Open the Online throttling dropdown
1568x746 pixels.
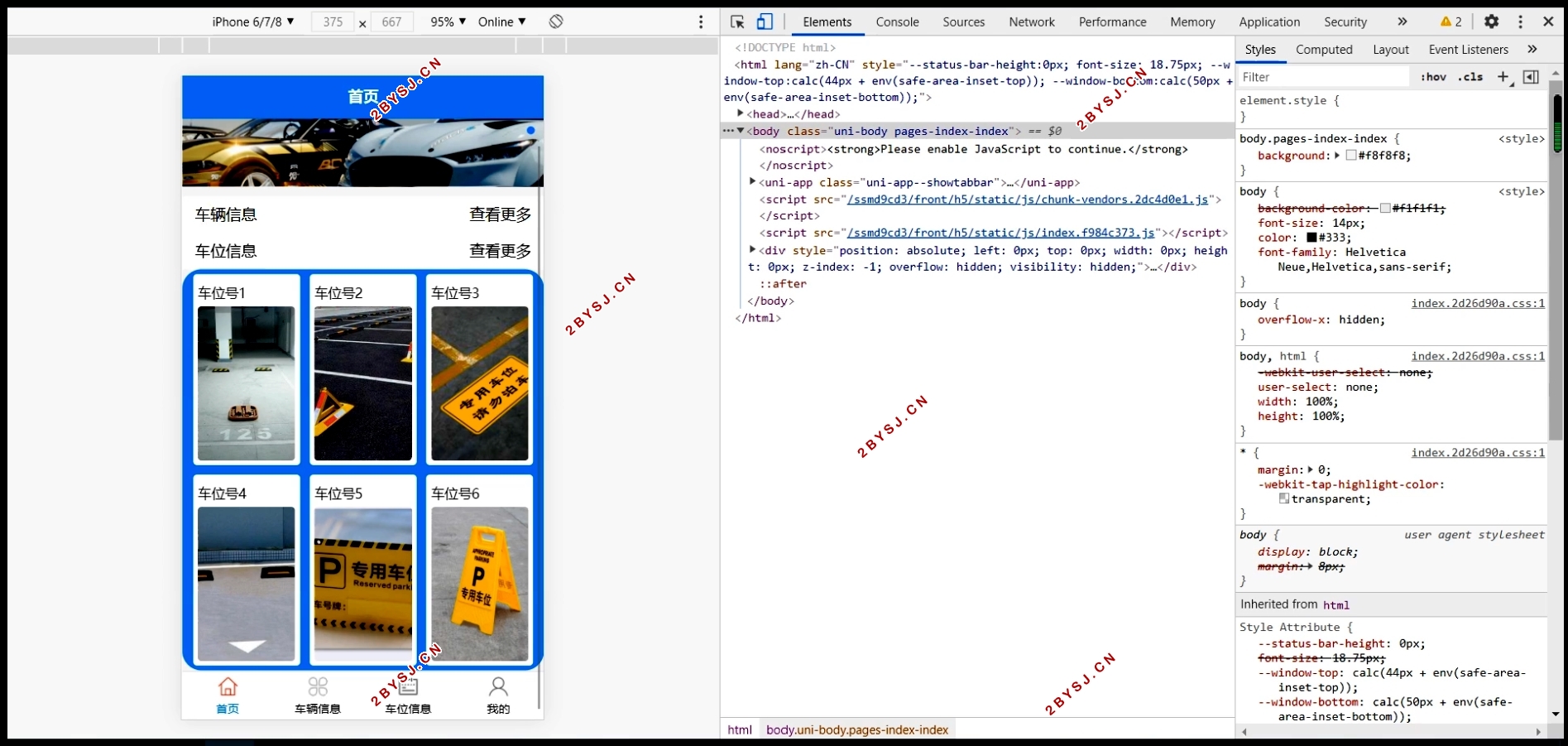501,22
